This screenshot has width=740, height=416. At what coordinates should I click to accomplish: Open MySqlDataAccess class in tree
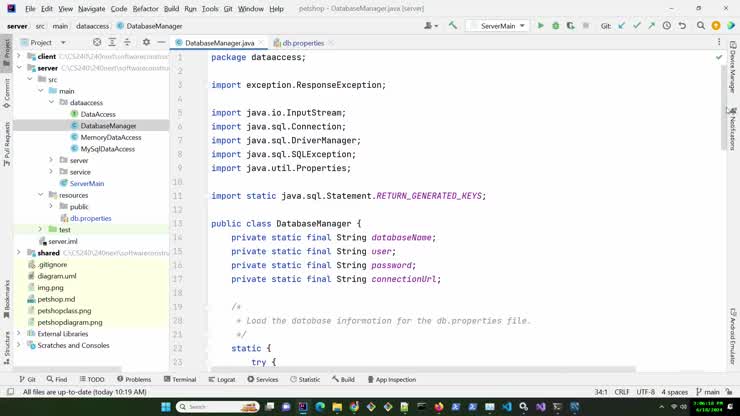108,149
